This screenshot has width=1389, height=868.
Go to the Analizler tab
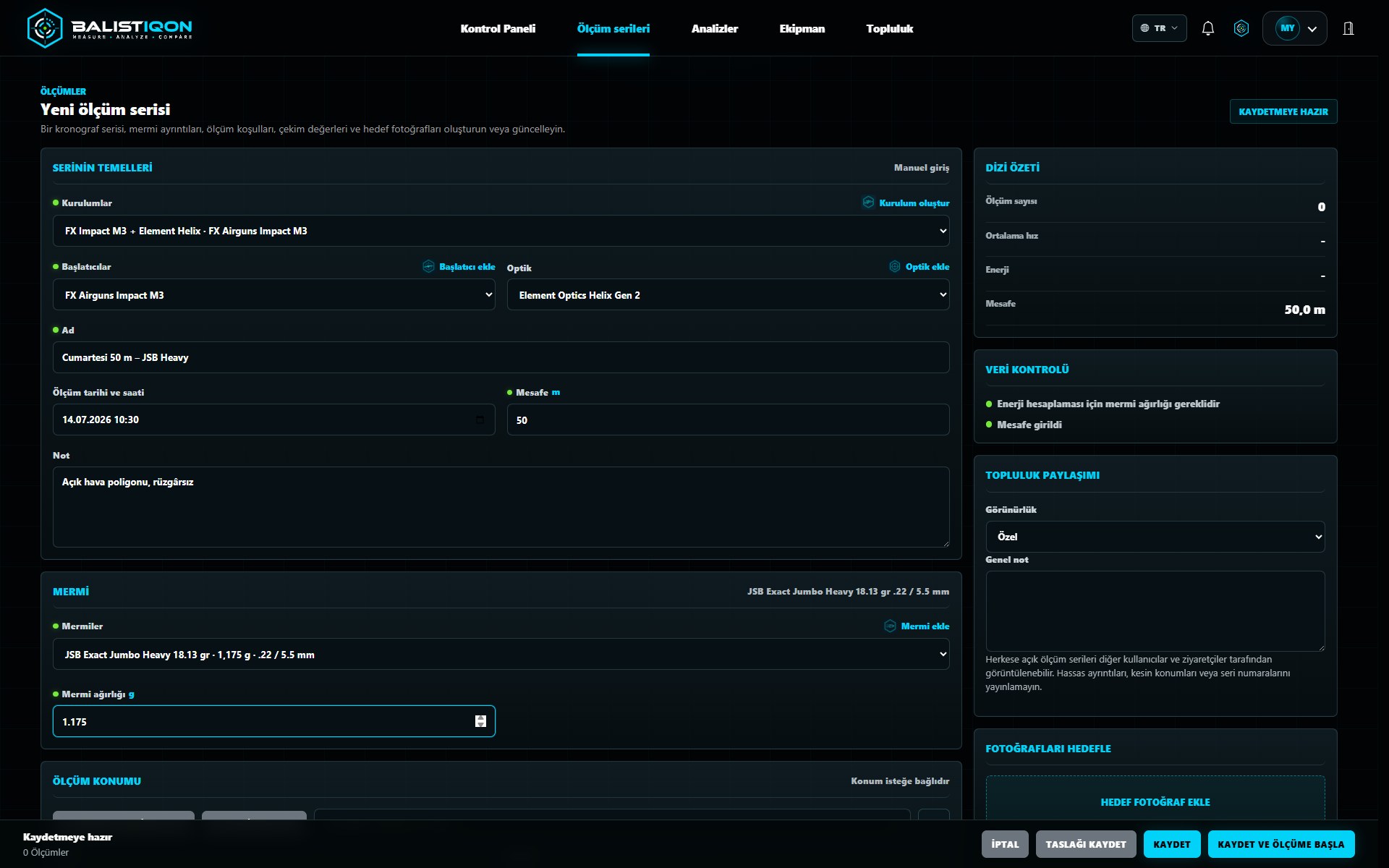click(x=714, y=29)
